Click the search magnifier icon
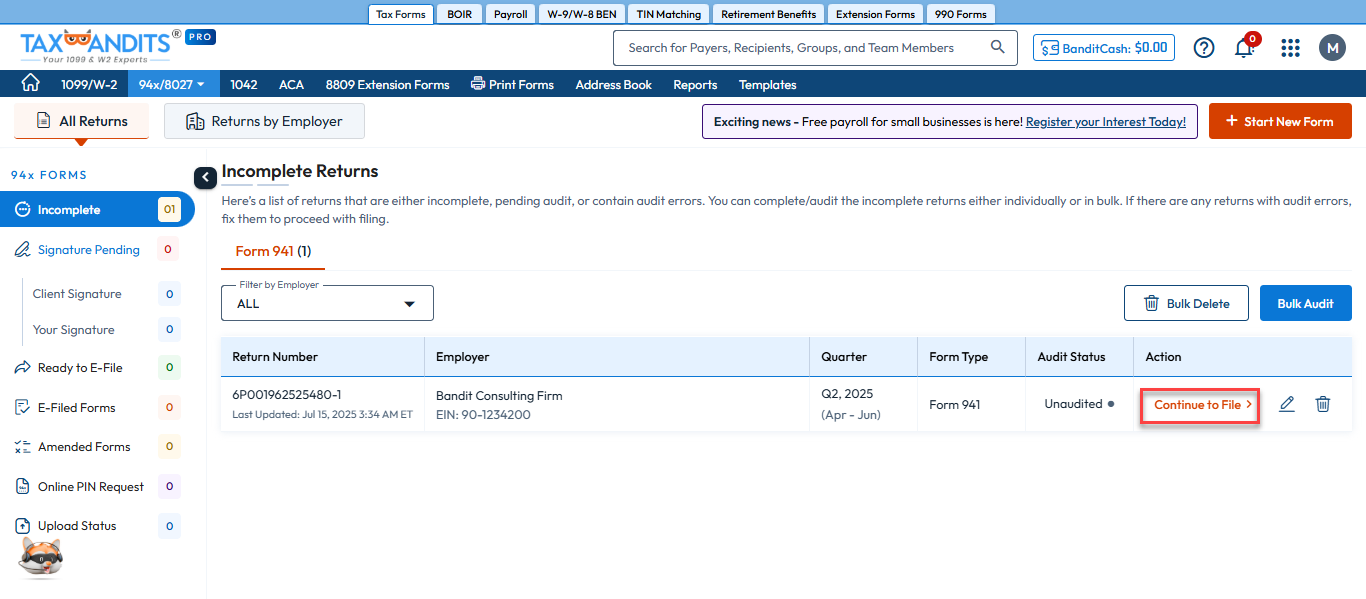 pos(997,47)
